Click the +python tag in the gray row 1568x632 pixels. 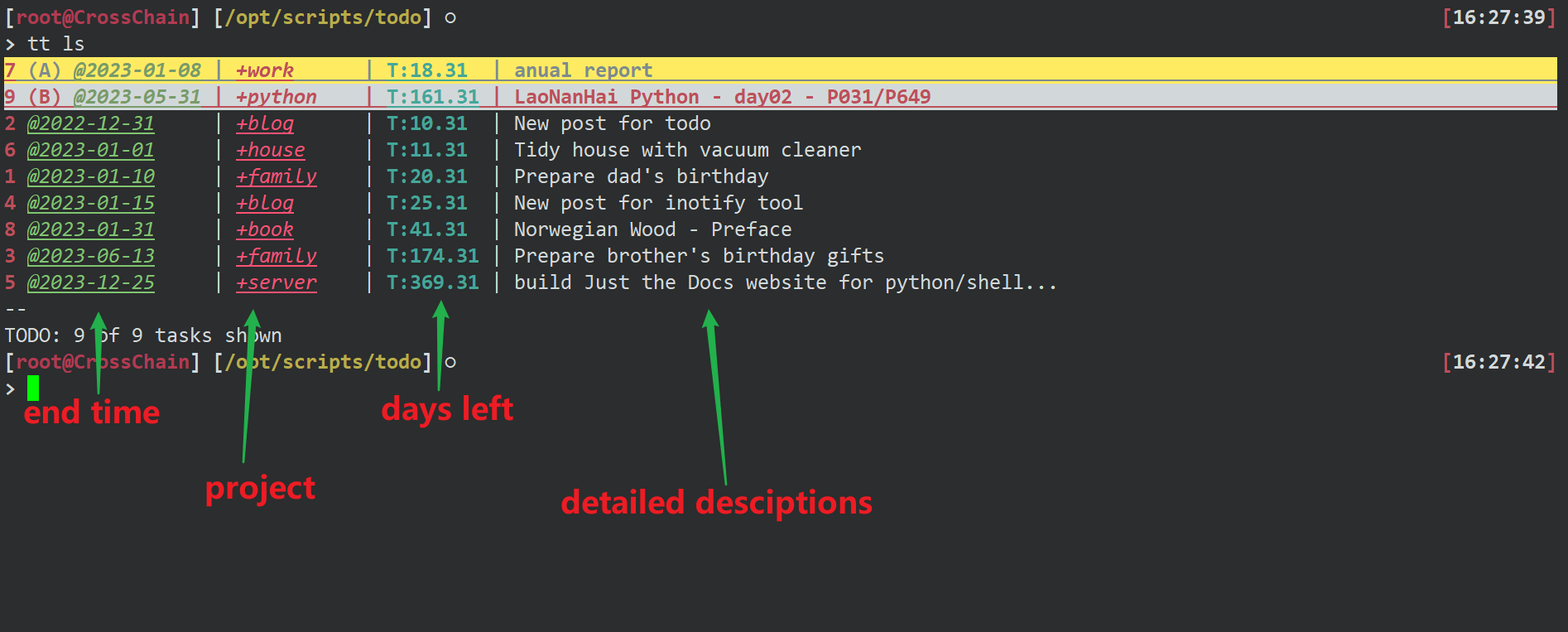[x=277, y=97]
